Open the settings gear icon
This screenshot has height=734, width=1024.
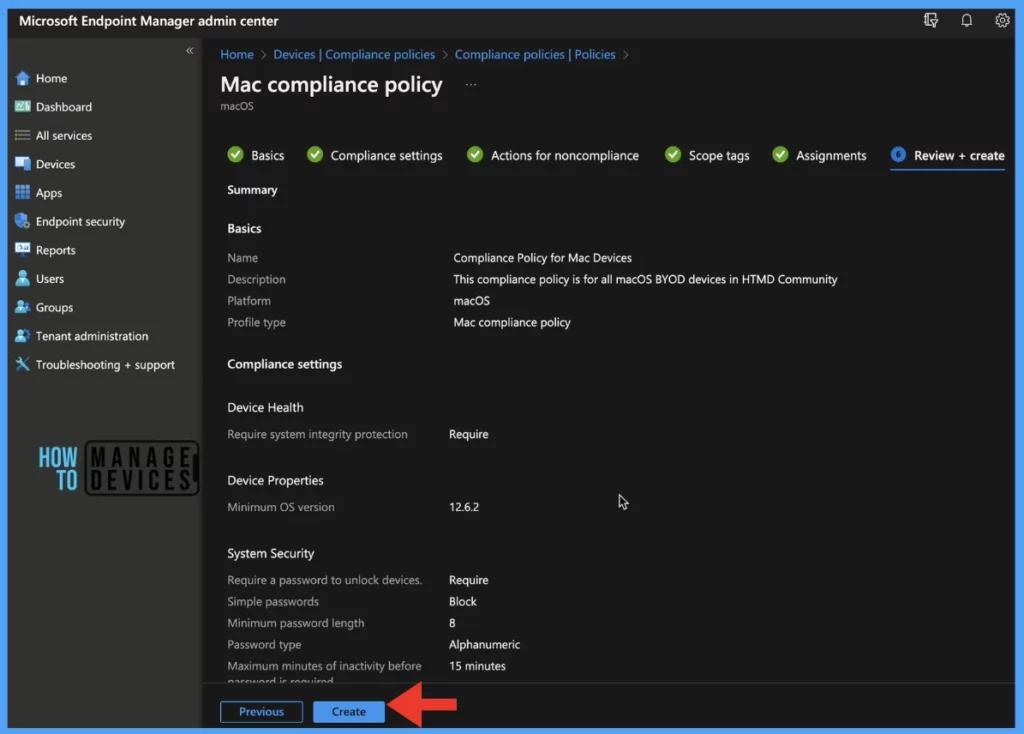tap(1002, 21)
